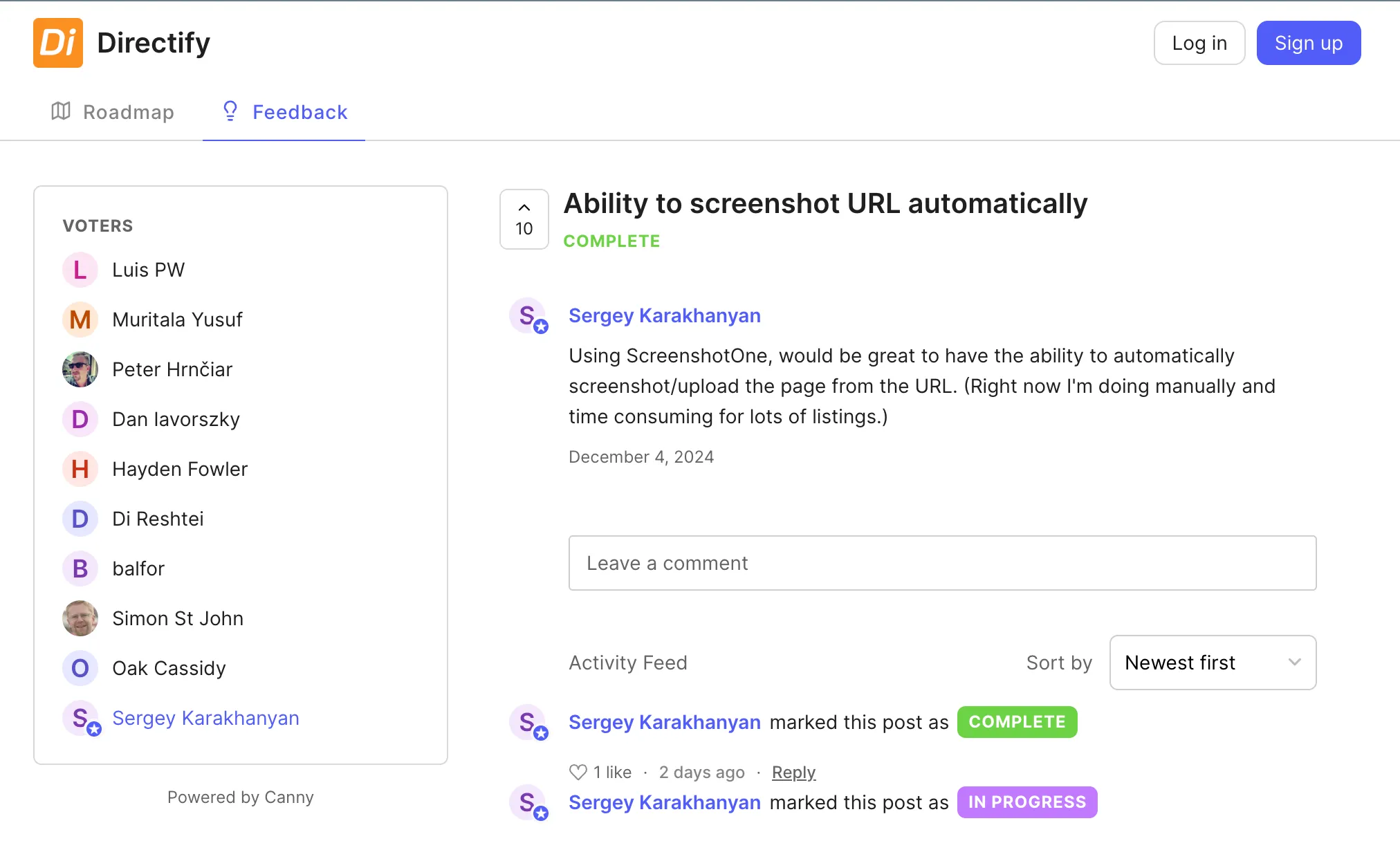Click the Roadmap map icon
Image resolution: width=1400 pixels, height=841 pixels.
tap(60, 112)
